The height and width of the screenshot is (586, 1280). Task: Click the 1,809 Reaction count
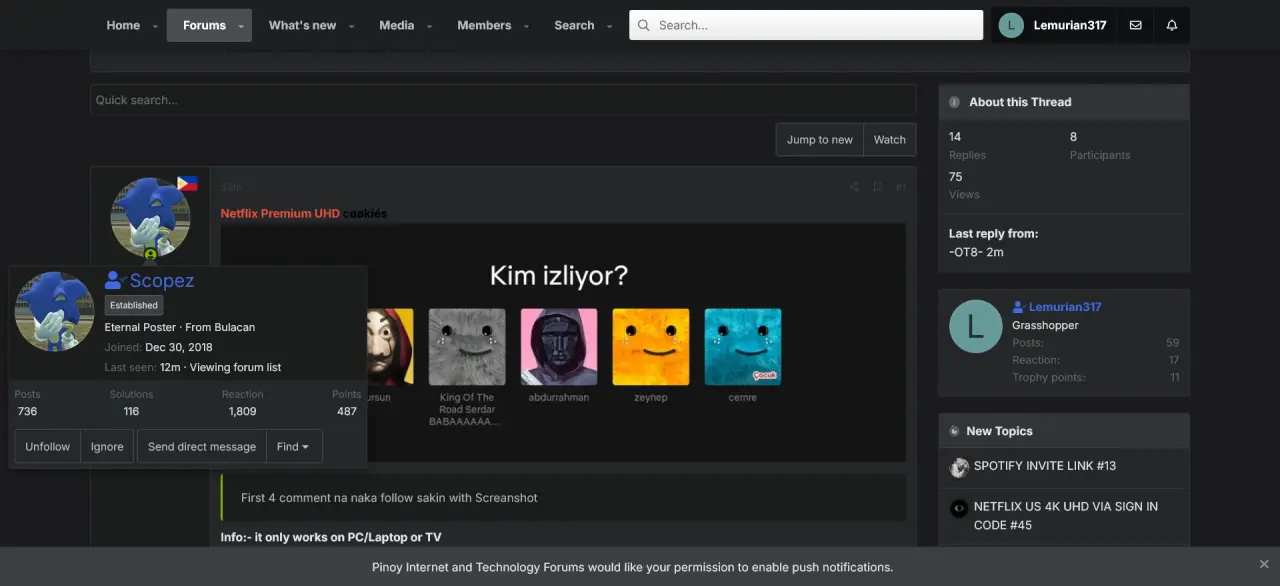[242, 411]
